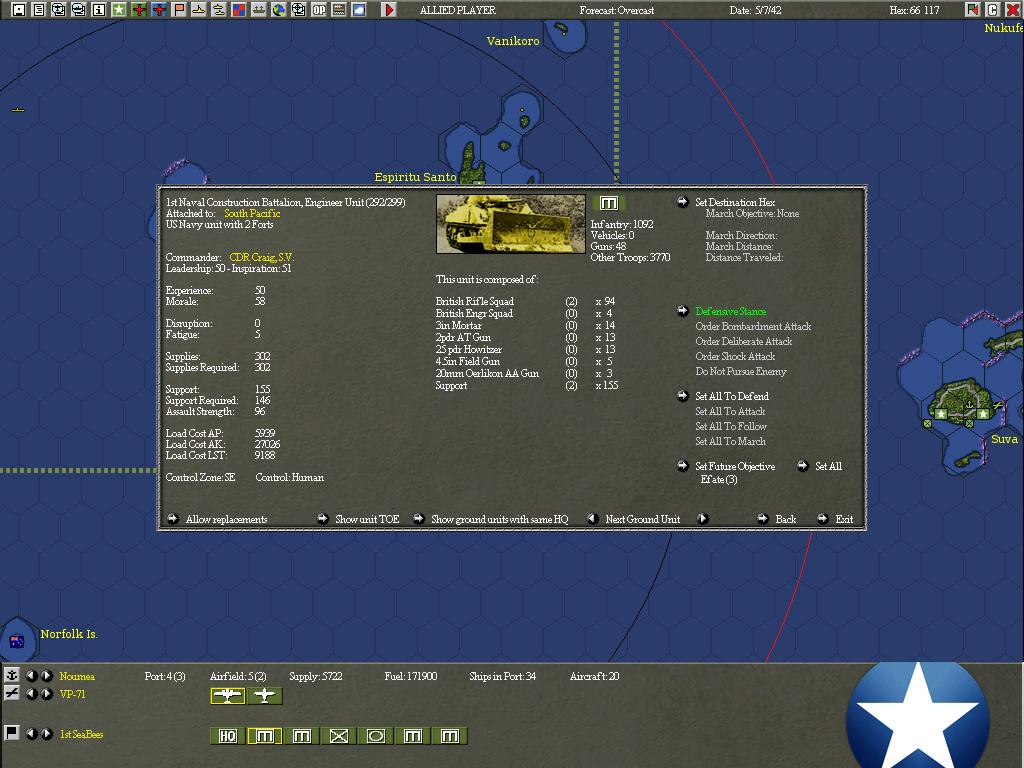The height and width of the screenshot is (768, 1024).
Task: Select the HQ unit icon in bottom bar
Action: (227, 736)
